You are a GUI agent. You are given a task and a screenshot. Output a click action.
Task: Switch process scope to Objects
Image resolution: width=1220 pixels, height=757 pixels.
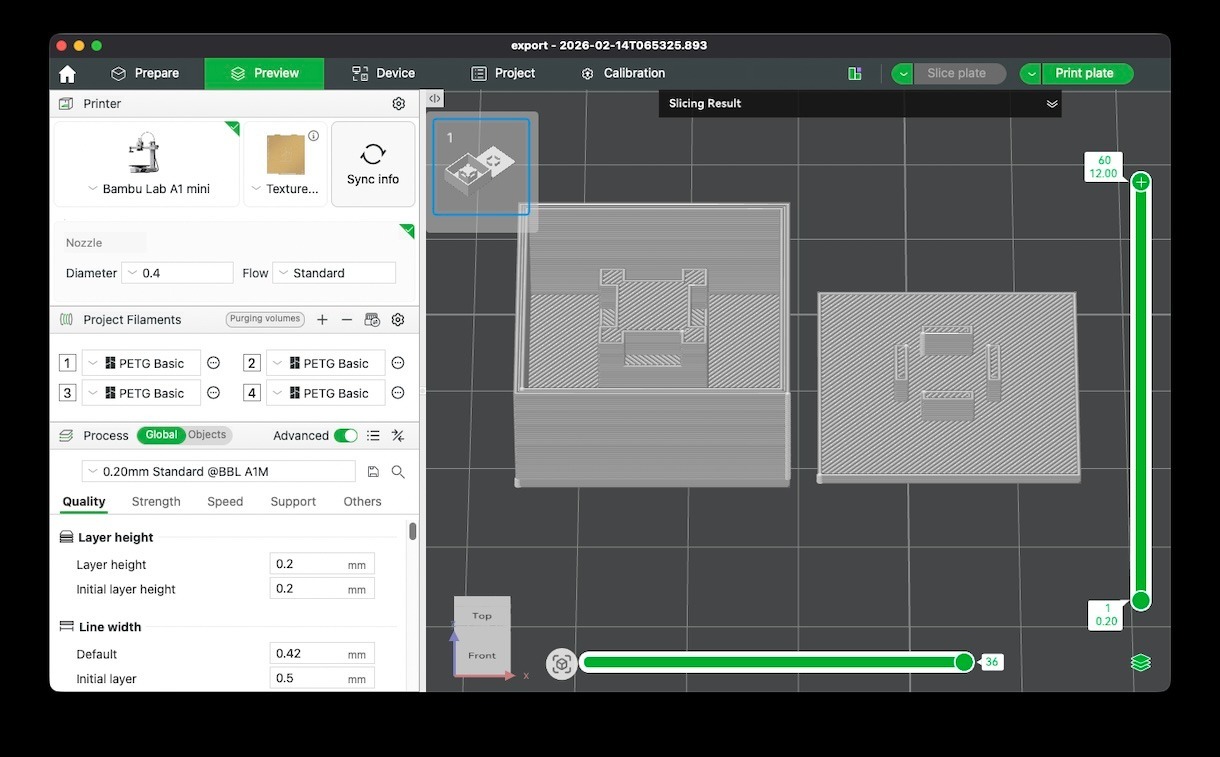[207, 435]
